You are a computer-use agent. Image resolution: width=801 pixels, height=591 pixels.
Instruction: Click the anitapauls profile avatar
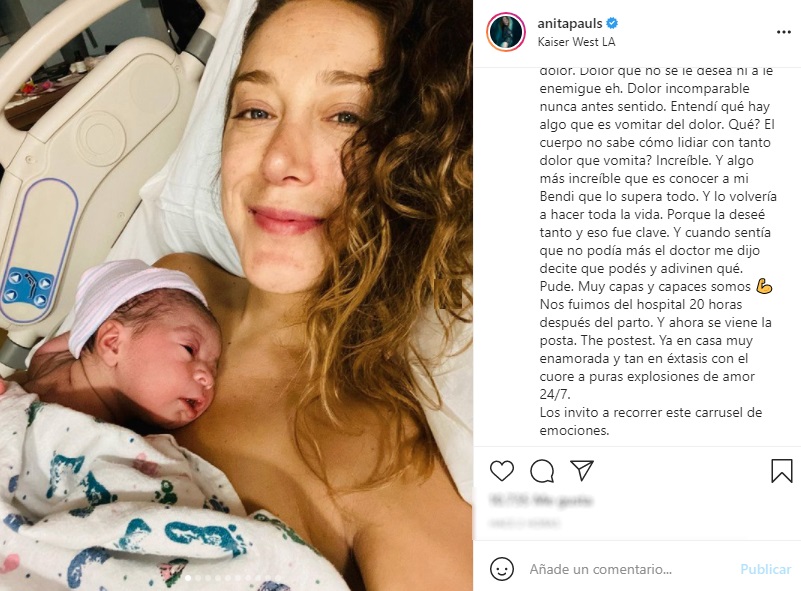506,32
